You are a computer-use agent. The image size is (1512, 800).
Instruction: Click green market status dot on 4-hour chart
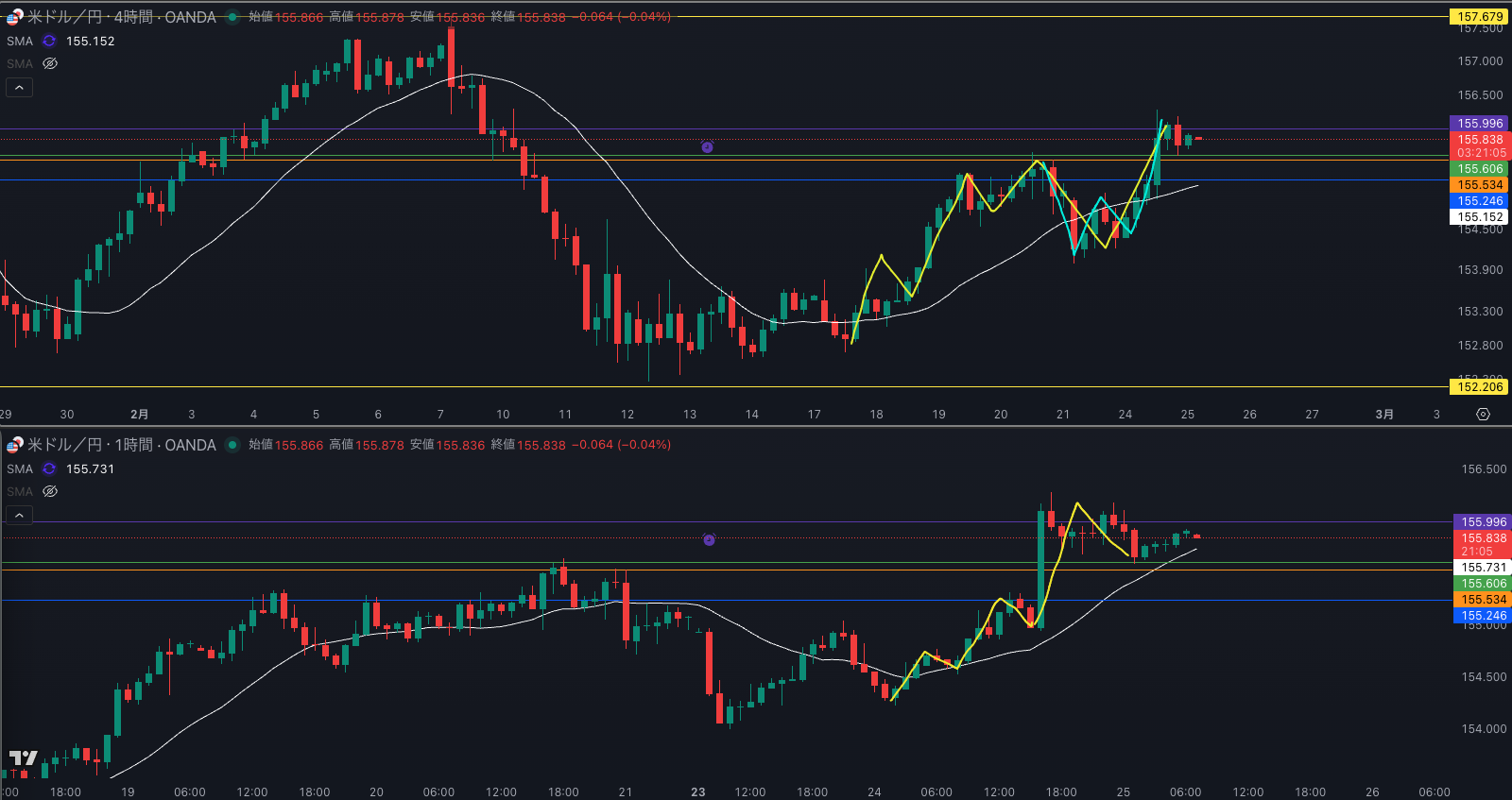(x=232, y=17)
